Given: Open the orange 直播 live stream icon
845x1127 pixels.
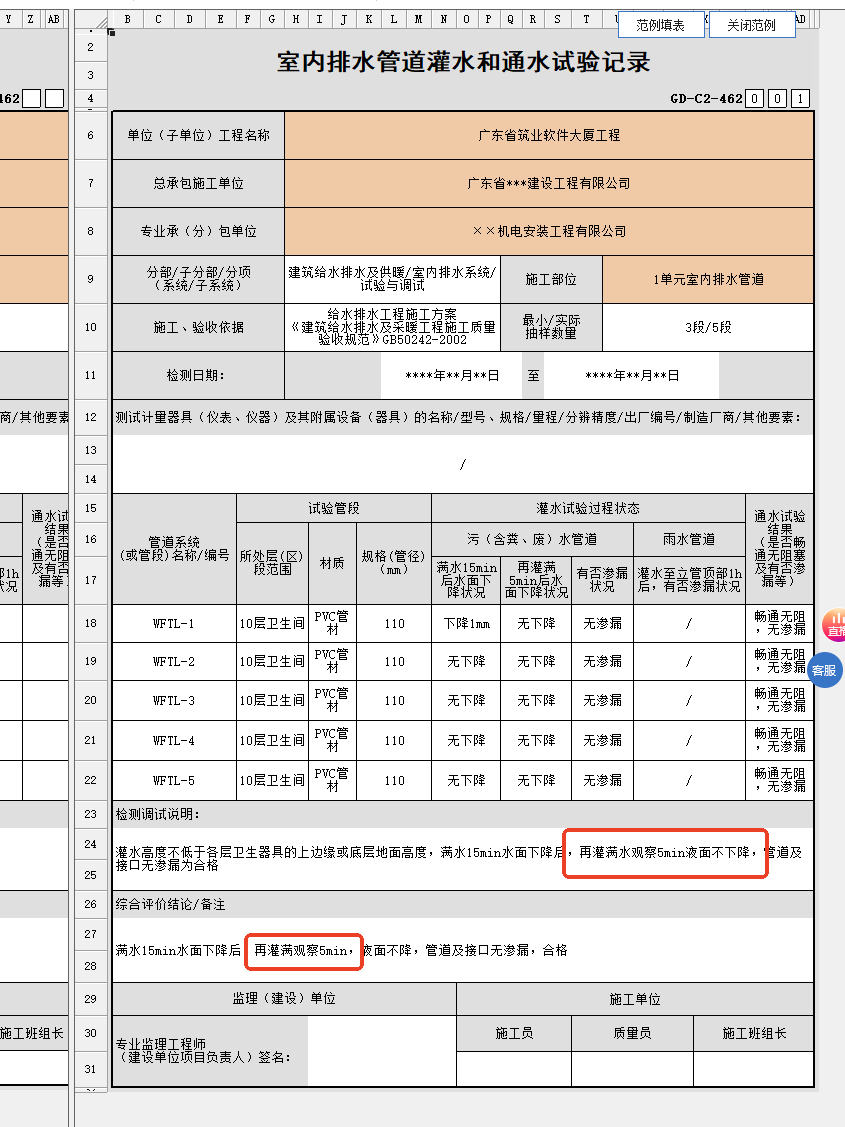Looking at the screenshot, I should click(x=834, y=626).
